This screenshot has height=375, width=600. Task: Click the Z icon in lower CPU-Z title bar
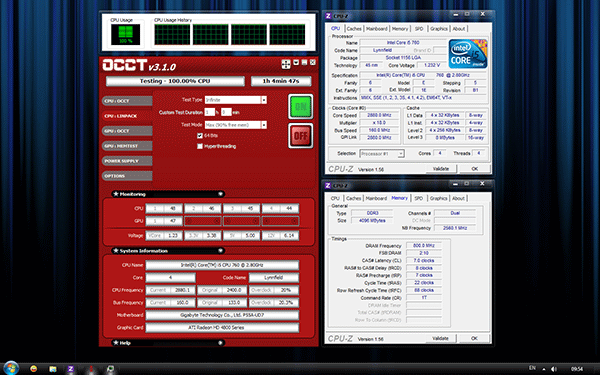point(328,185)
